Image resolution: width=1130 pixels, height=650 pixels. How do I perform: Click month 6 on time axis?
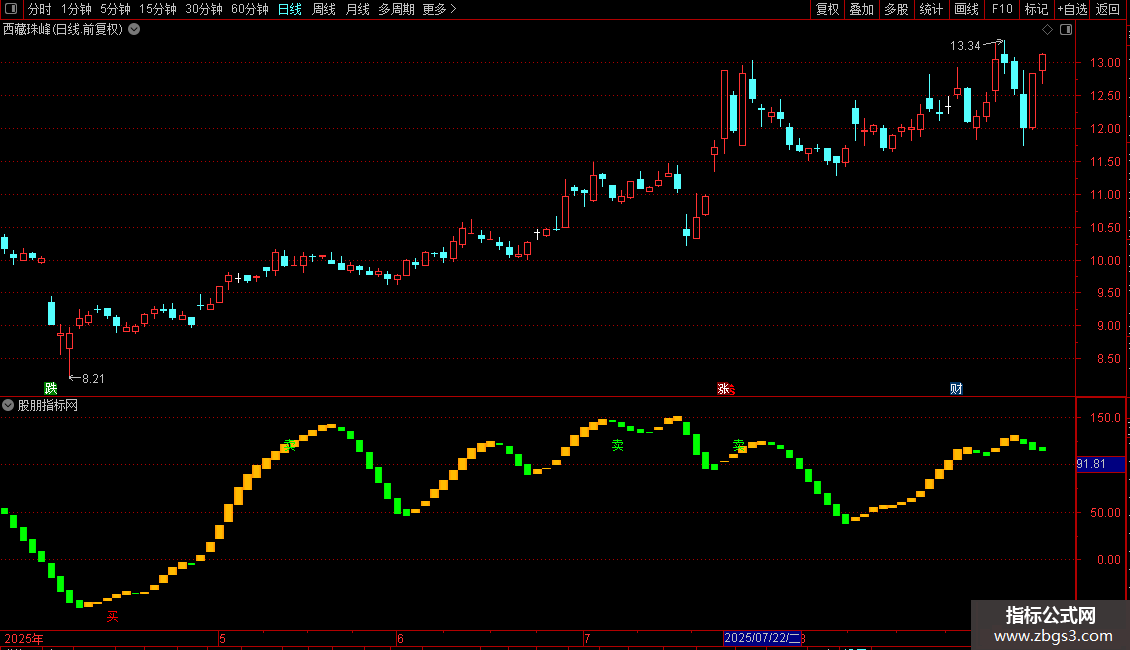(x=401, y=638)
